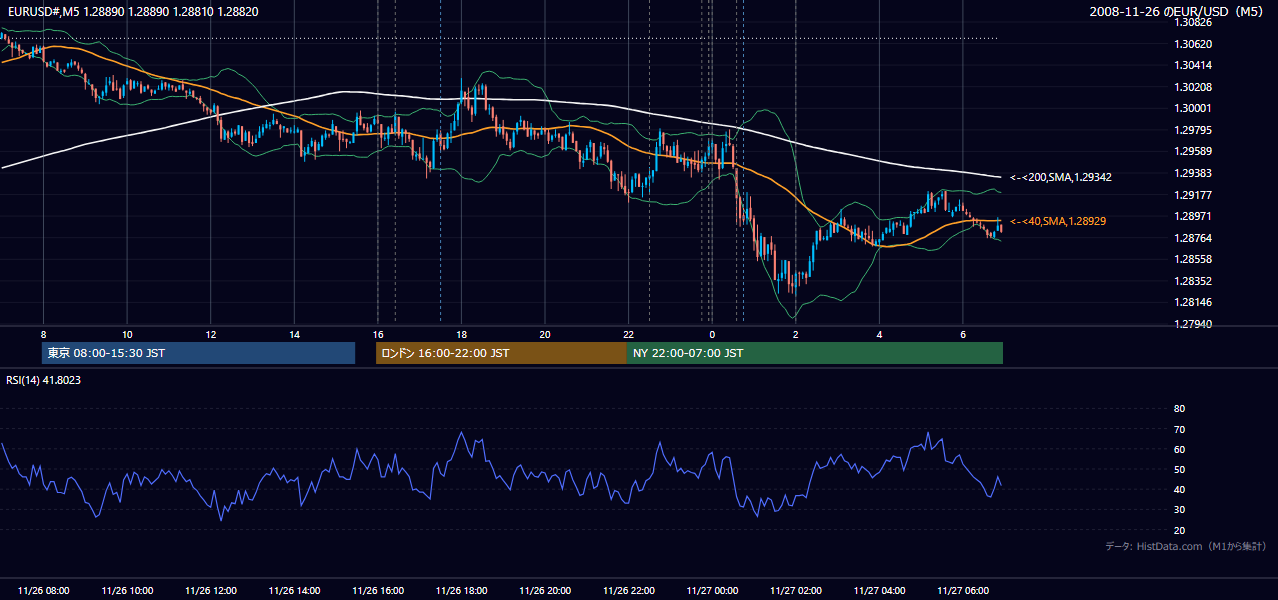Click the bottom time label 11/27 02:00
The width and height of the screenshot is (1278, 600).
pos(795,591)
